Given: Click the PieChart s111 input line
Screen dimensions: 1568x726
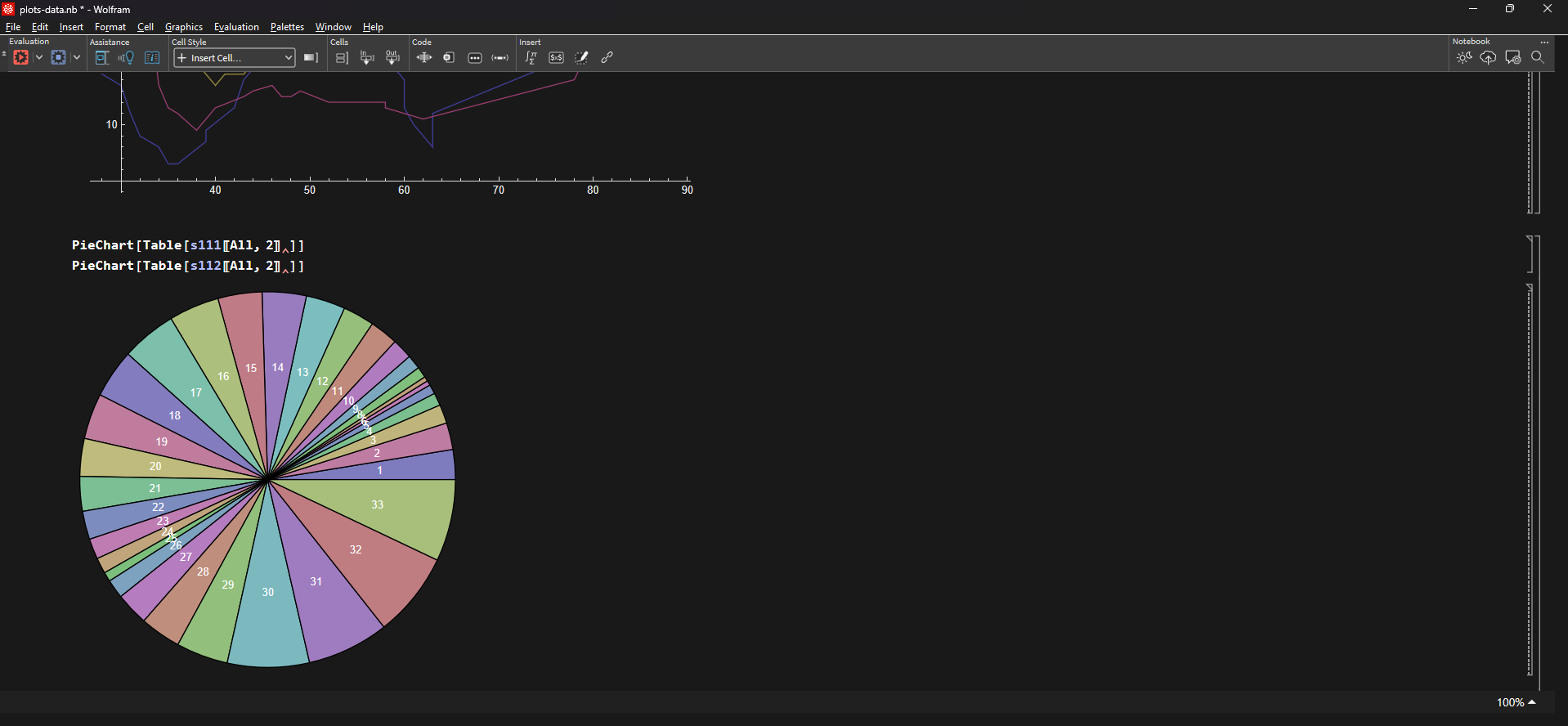Looking at the screenshot, I should 187,245.
